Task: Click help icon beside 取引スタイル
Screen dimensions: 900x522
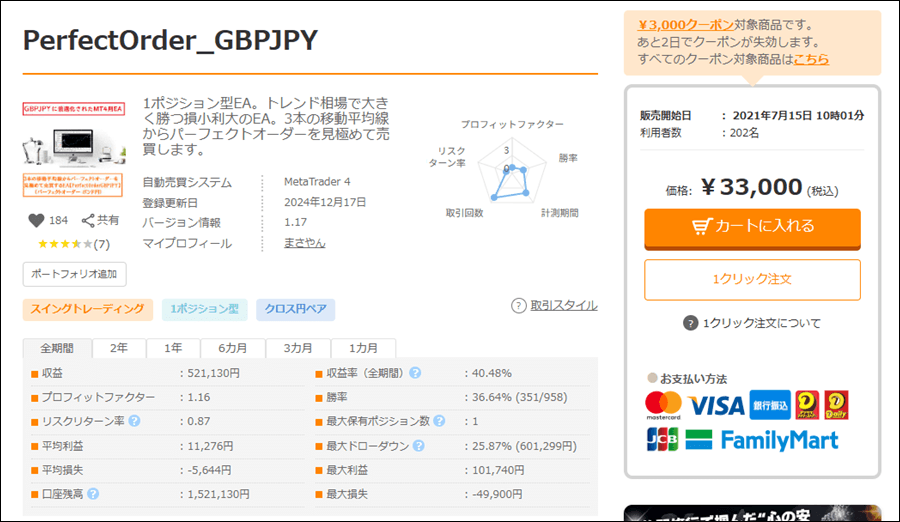Action: tap(519, 306)
